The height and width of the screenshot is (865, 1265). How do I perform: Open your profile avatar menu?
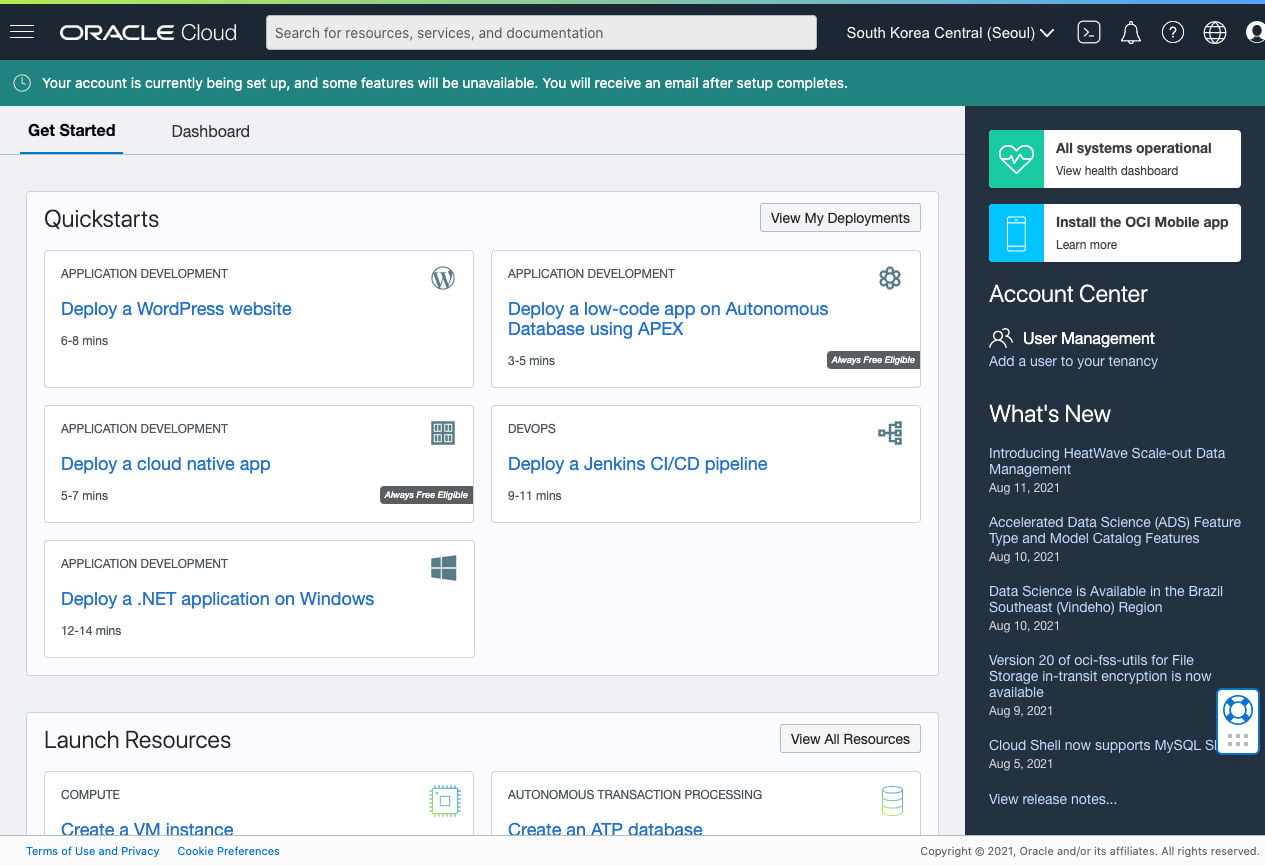(1255, 32)
